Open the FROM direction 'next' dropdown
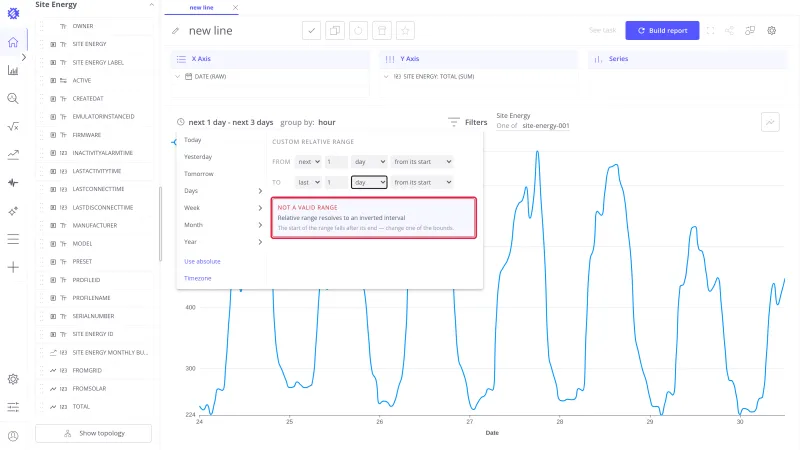800x450 pixels. coord(308,162)
